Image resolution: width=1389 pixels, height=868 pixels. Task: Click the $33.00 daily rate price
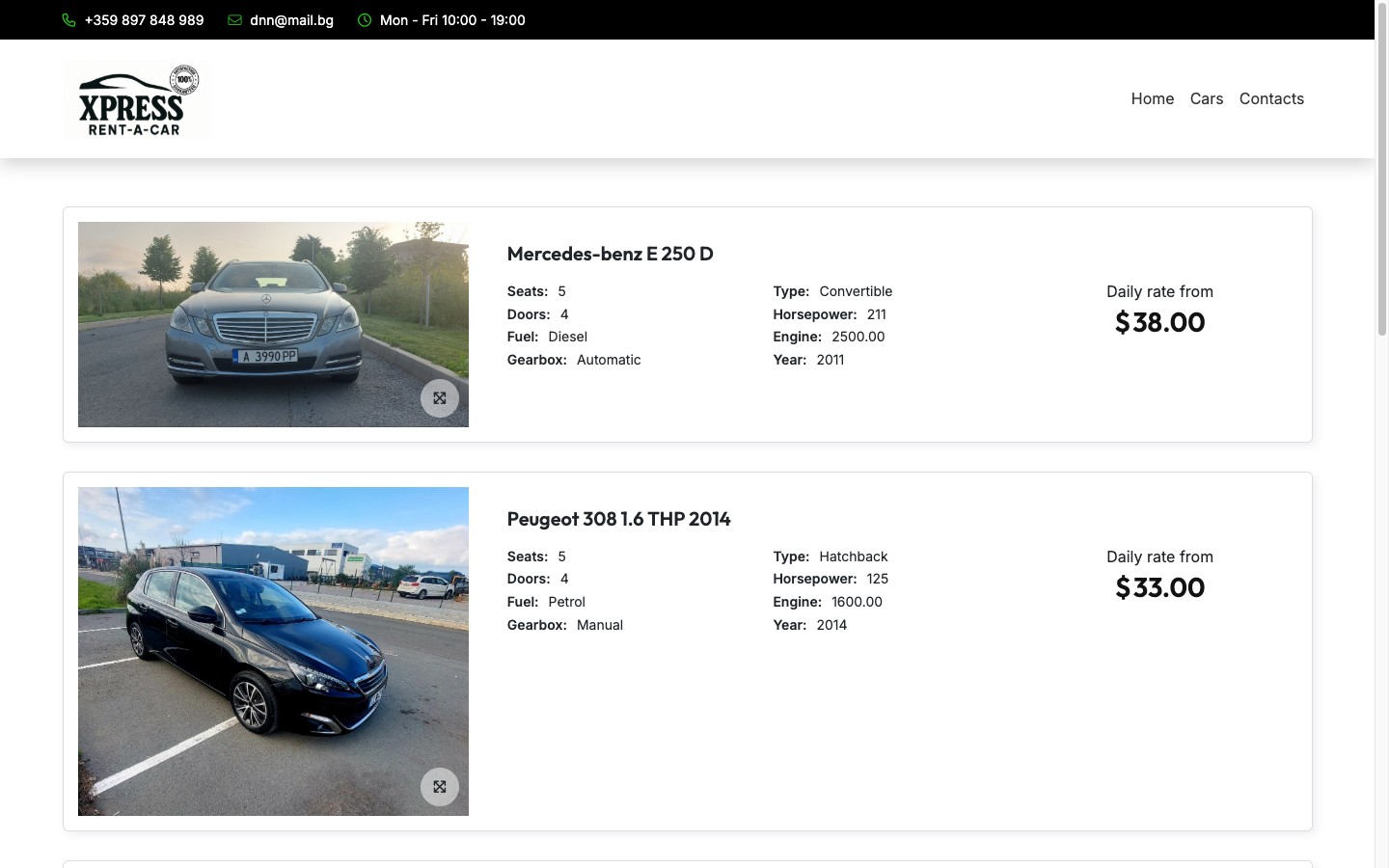pyautogui.click(x=1159, y=587)
